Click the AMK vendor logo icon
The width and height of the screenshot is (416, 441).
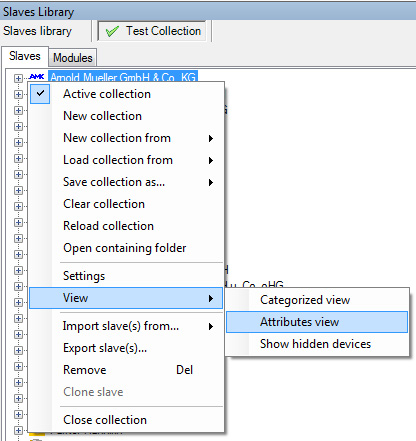click(37, 77)
